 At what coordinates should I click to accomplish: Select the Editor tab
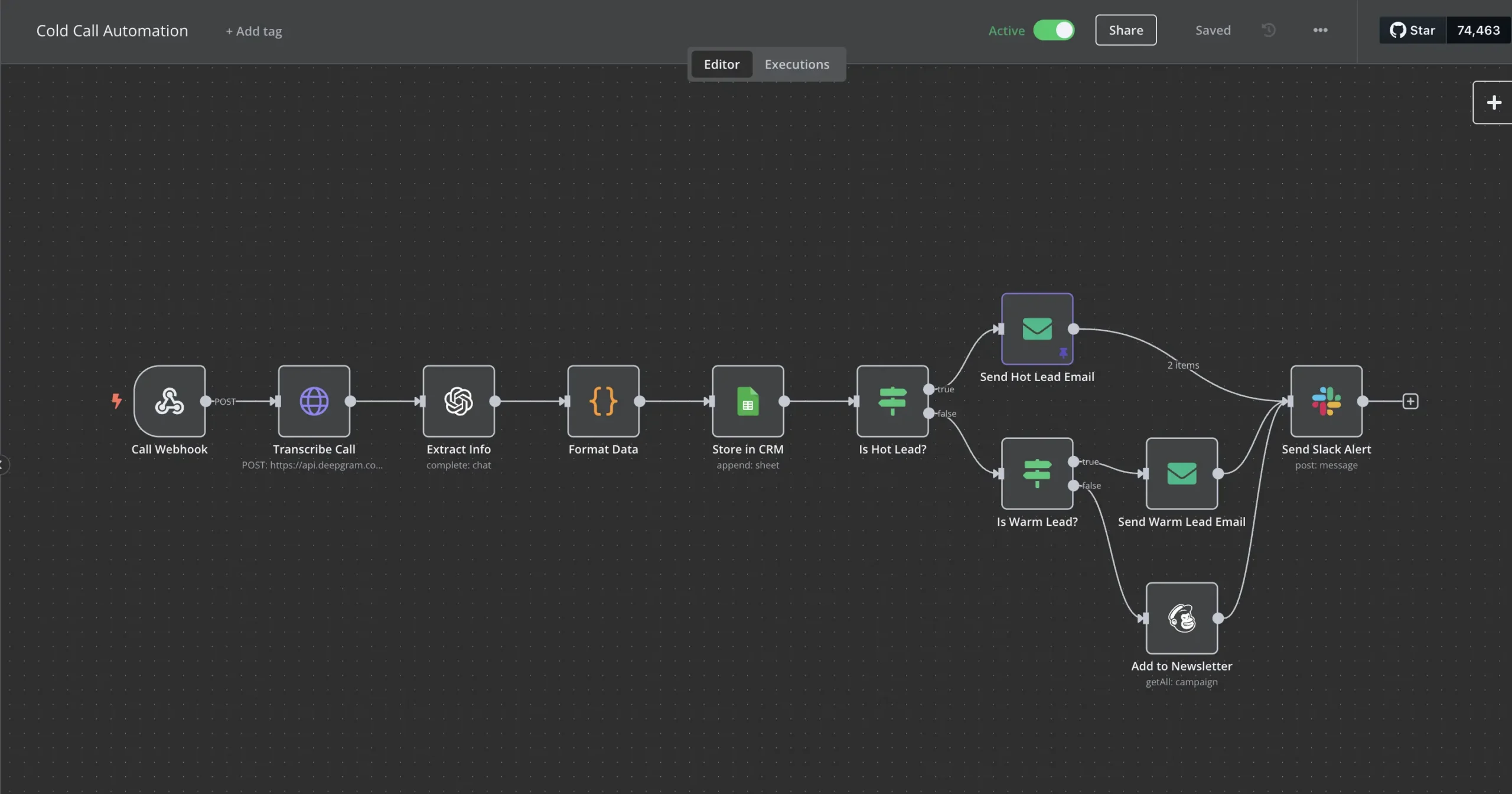tap(721, 64)
